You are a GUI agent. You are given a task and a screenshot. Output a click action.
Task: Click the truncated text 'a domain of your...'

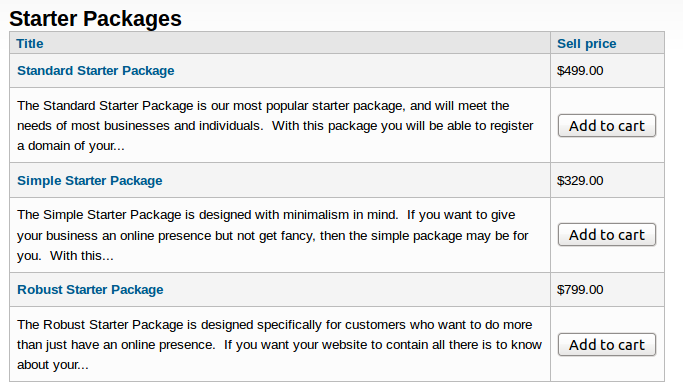[x=71, y=145]
